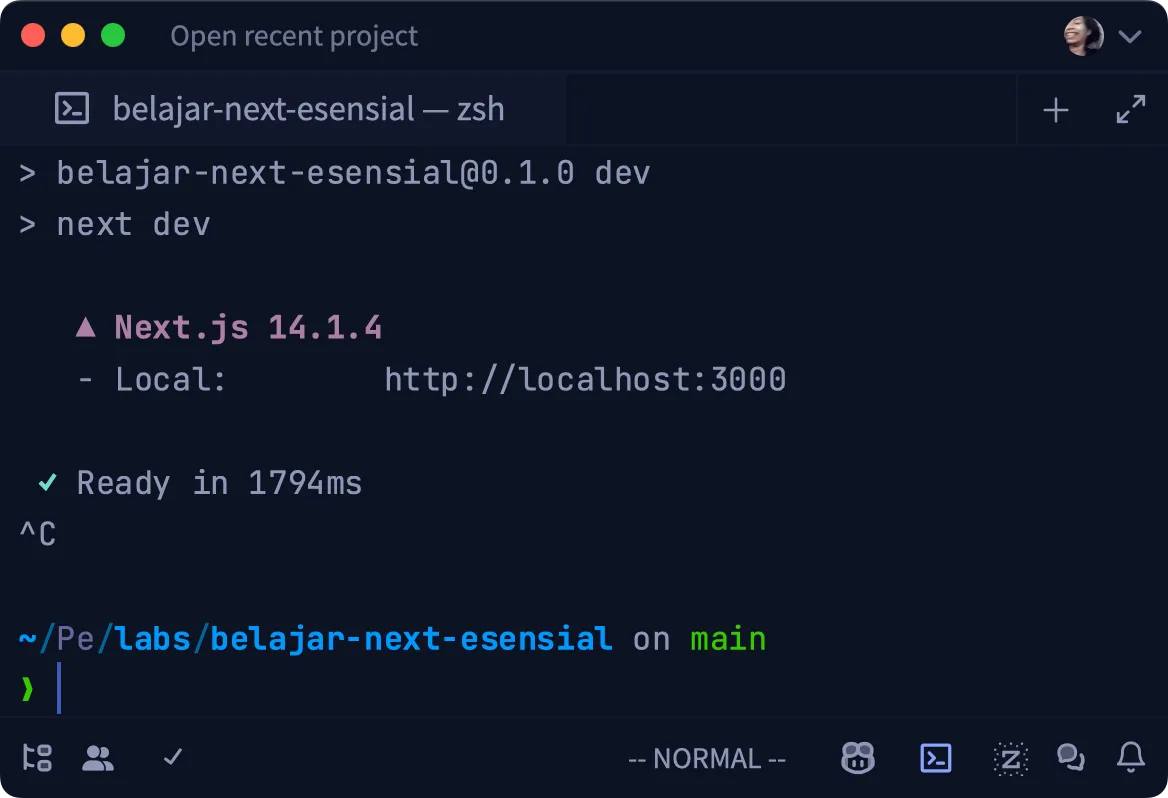Viewport: 1168px width, 798px height.
Task: Open the user account dropdown chevron
Action: coord(1130,36)
